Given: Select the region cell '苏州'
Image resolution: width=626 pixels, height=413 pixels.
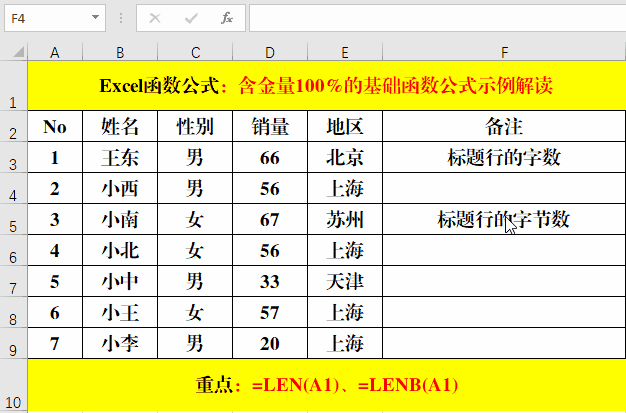Looking at the screenshot, I should pos(345,219).
